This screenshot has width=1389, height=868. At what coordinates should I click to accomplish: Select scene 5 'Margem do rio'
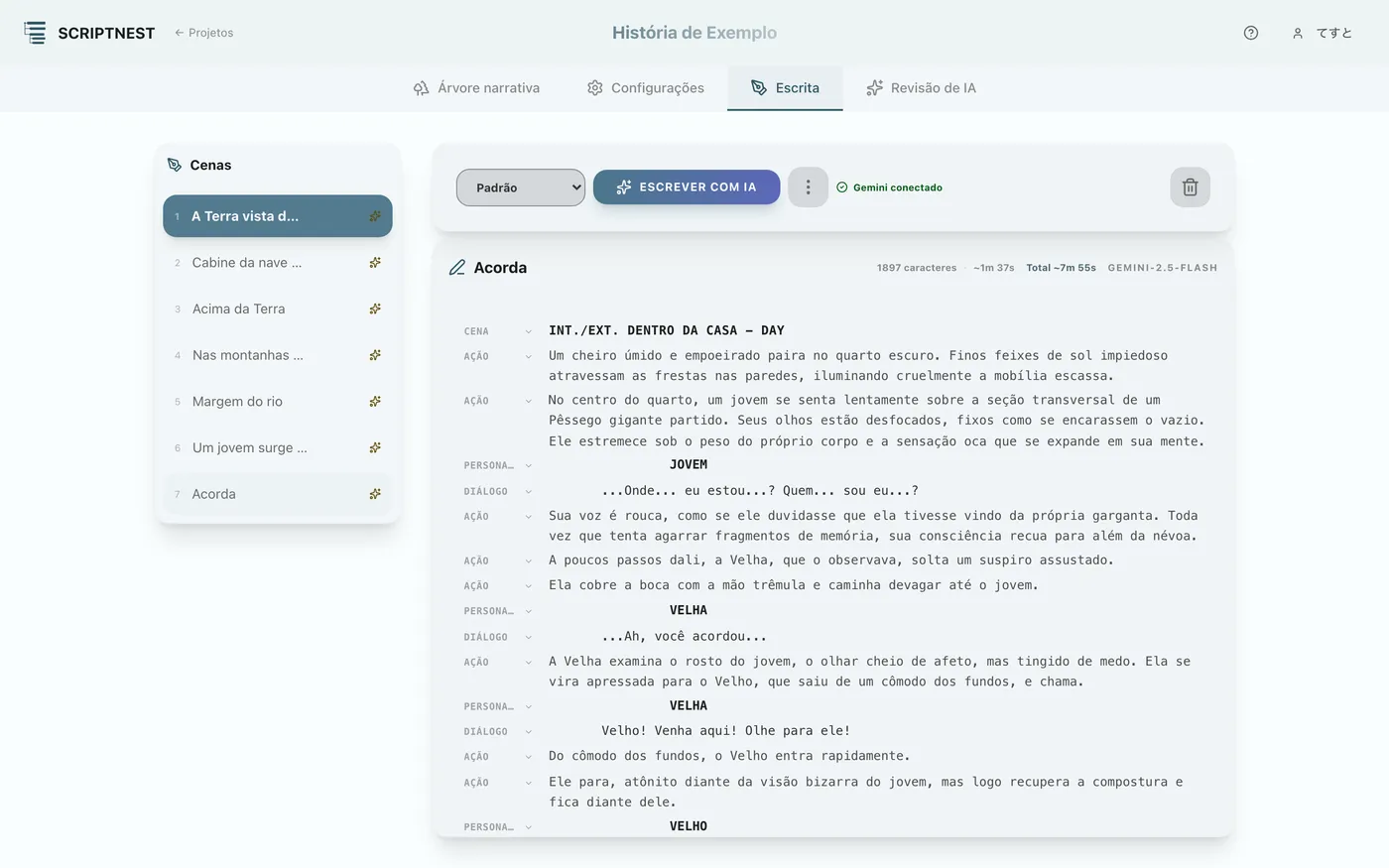tap(278, 402)
